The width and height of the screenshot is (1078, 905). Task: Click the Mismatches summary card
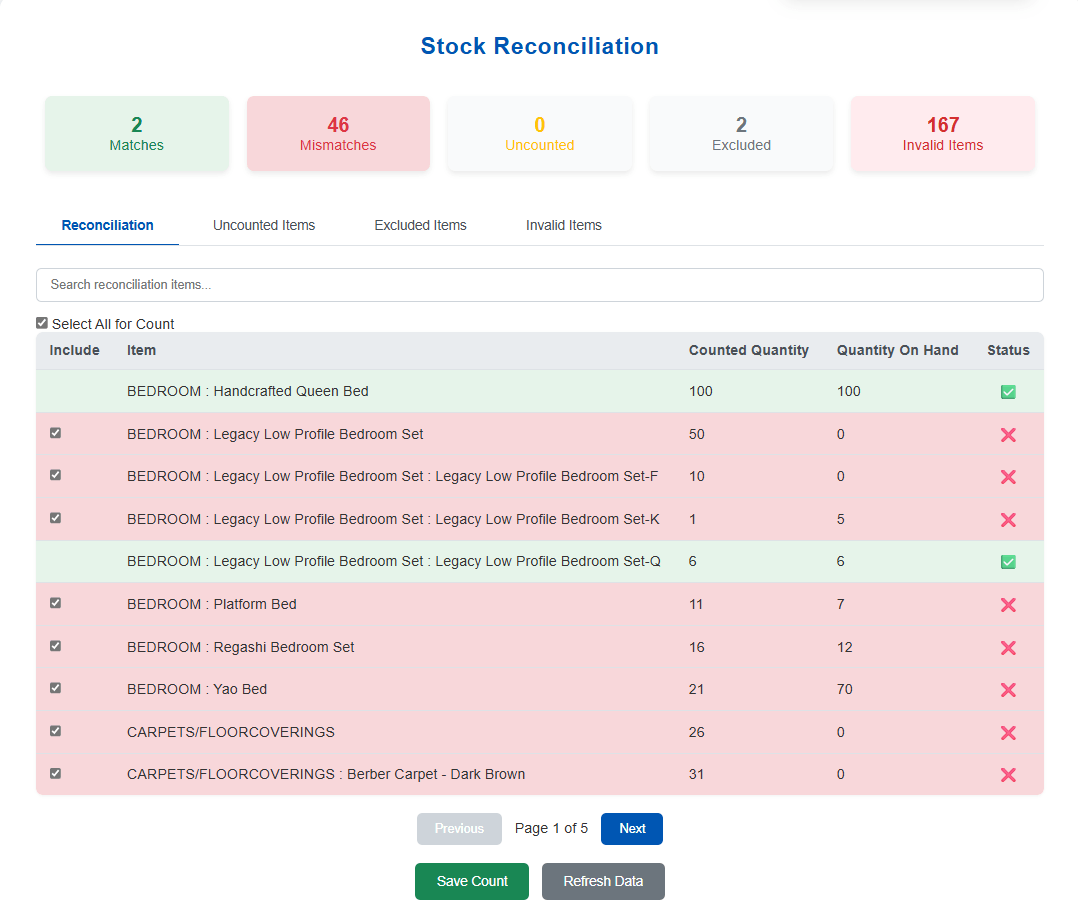[338, 134]
